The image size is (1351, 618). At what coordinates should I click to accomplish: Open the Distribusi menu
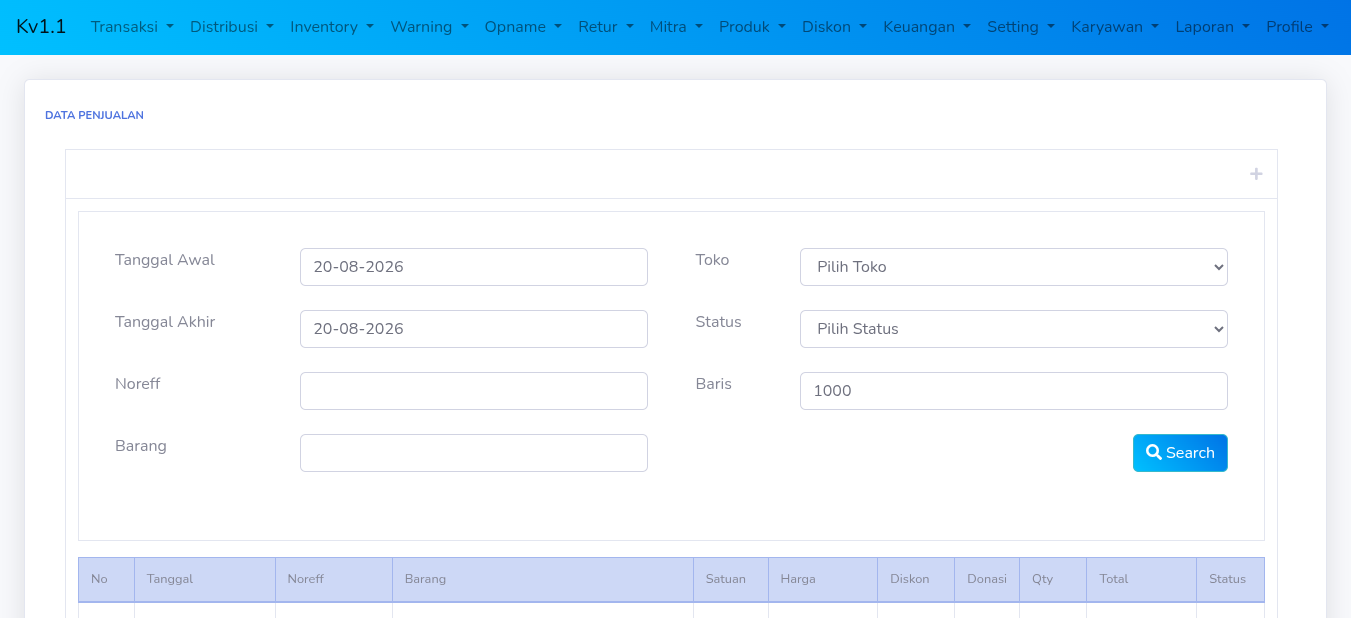pos(232,27)
